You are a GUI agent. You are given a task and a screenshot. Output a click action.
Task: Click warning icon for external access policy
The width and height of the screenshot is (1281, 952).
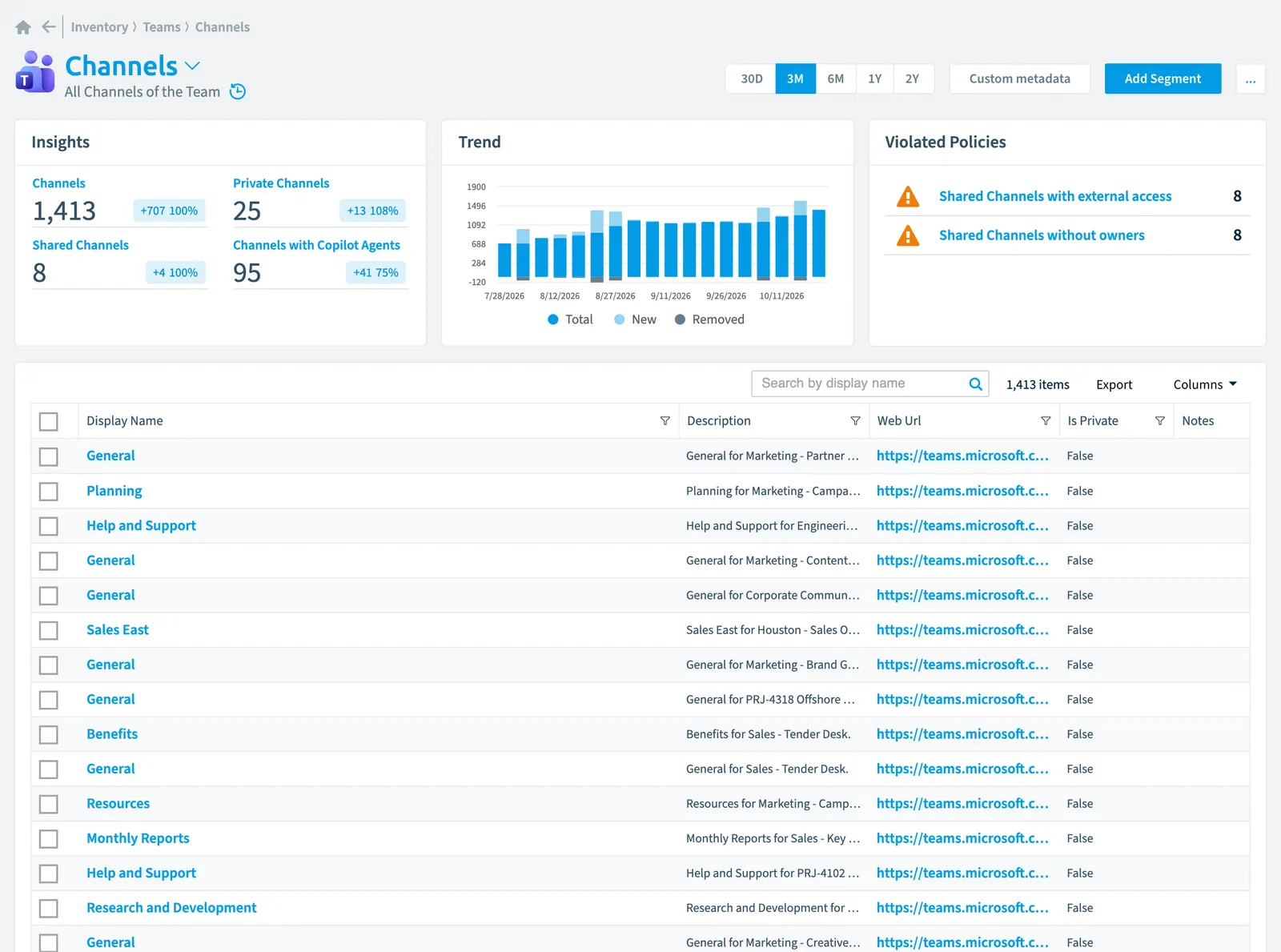908,196
